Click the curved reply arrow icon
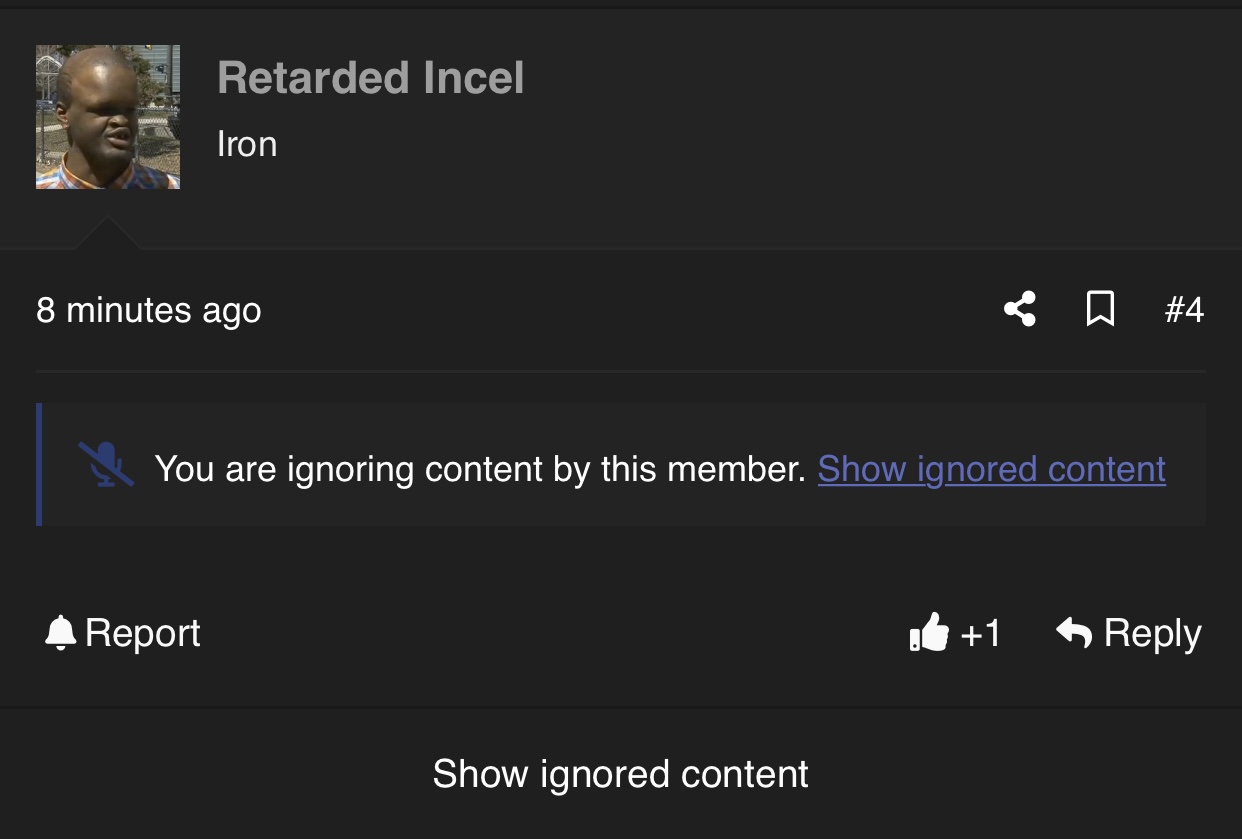Viewport: 1242px width, 839px height. coord(1075,632)
